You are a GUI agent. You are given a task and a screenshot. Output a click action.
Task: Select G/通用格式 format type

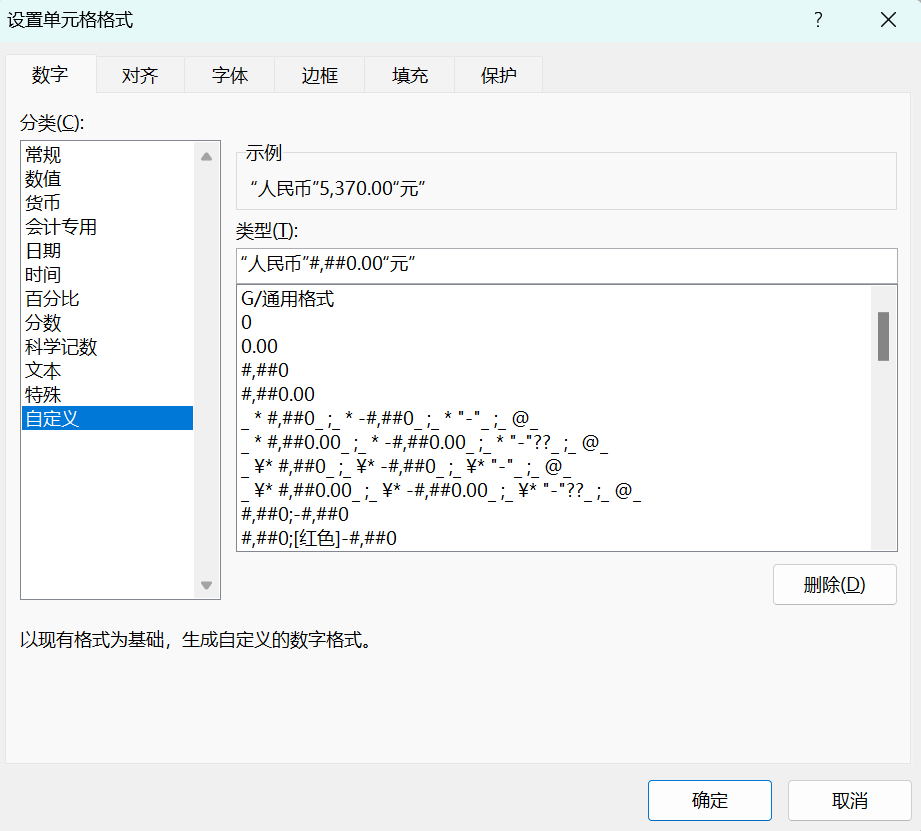point(555,298)
